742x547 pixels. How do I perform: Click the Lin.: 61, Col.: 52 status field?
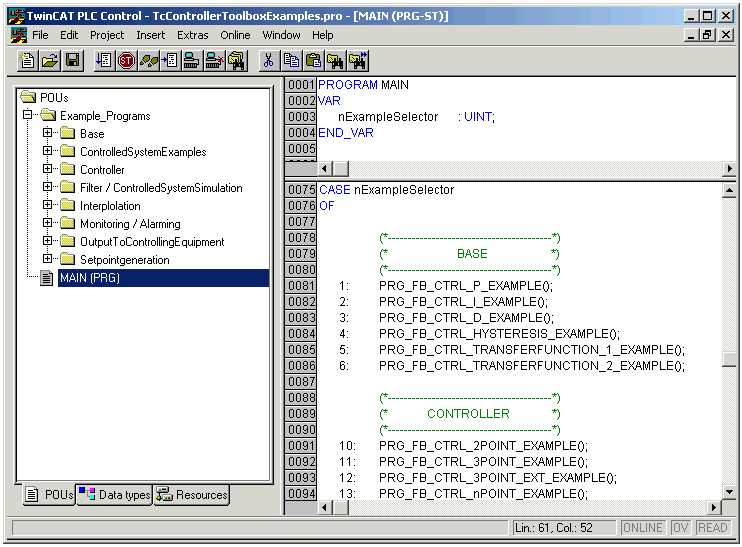coord(564,528)
